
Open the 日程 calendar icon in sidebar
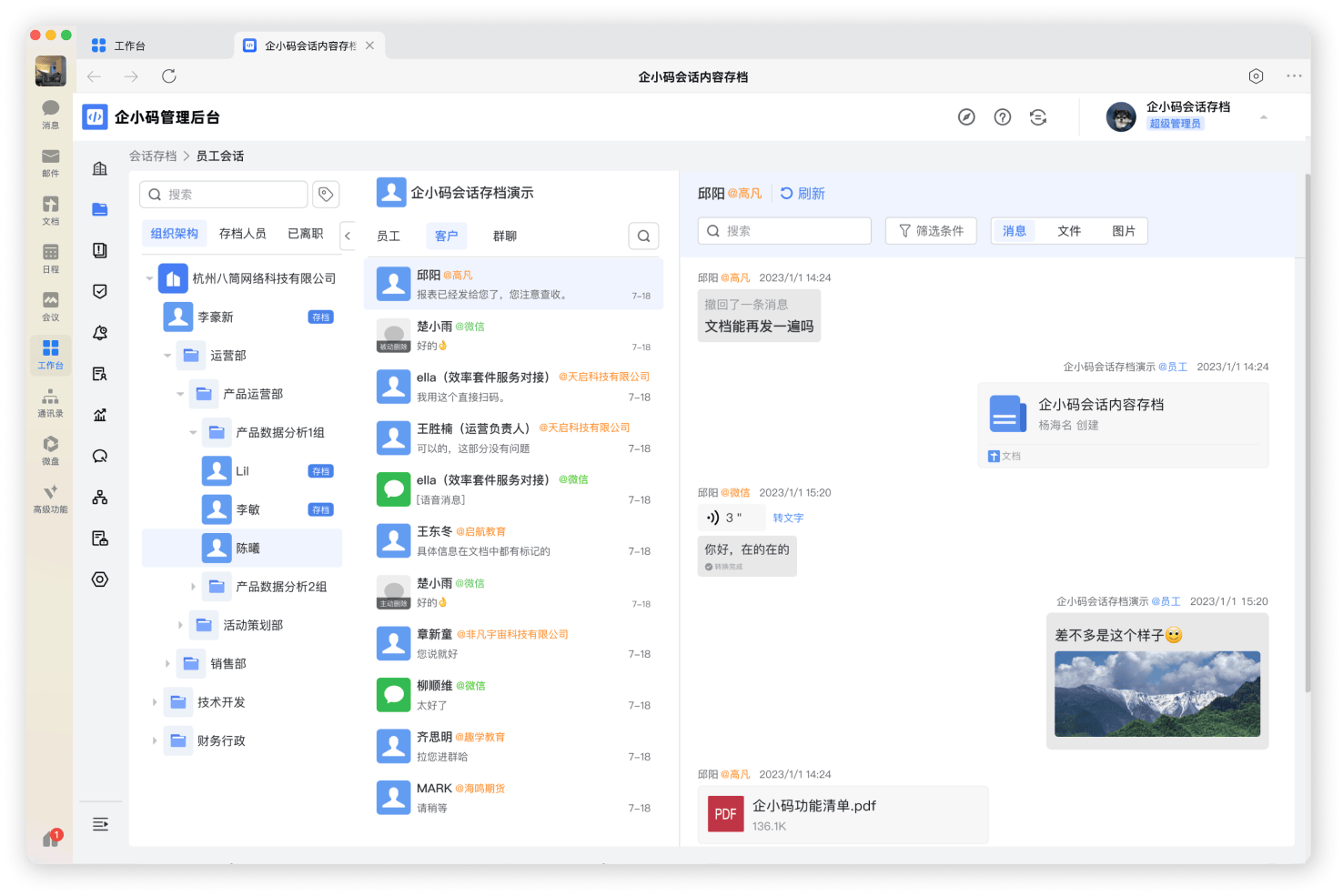[51, 258]
